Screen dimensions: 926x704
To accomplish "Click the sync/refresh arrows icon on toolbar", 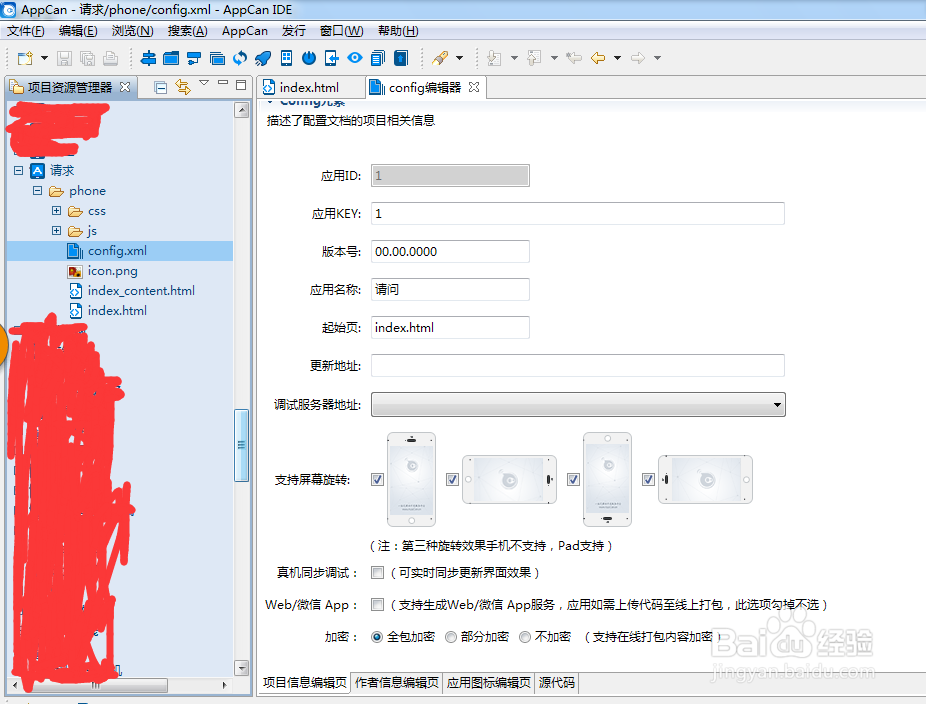I will (x=242, y=58).
